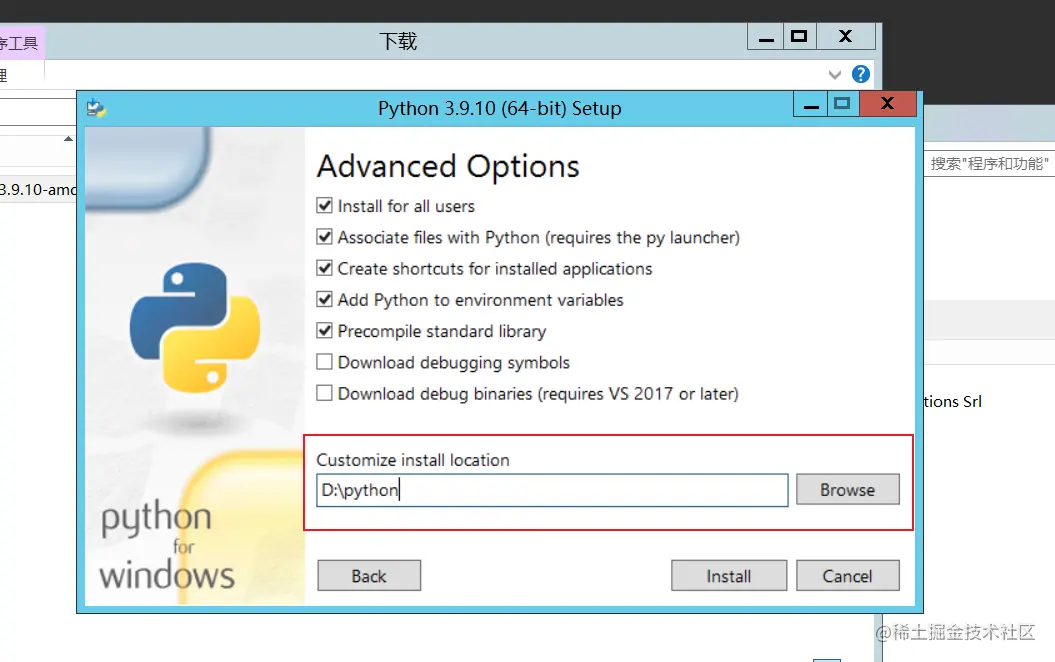Maximize the 下载 window
1055x662 pixels.
click(x=799, y=37)
